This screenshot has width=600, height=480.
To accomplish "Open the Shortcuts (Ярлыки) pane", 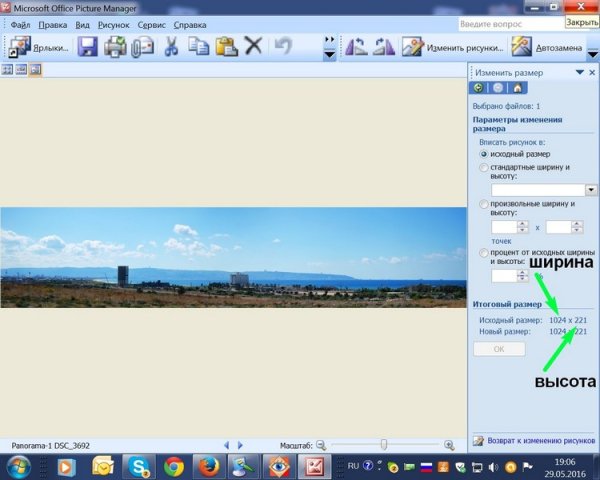I will tap(39, 47).
